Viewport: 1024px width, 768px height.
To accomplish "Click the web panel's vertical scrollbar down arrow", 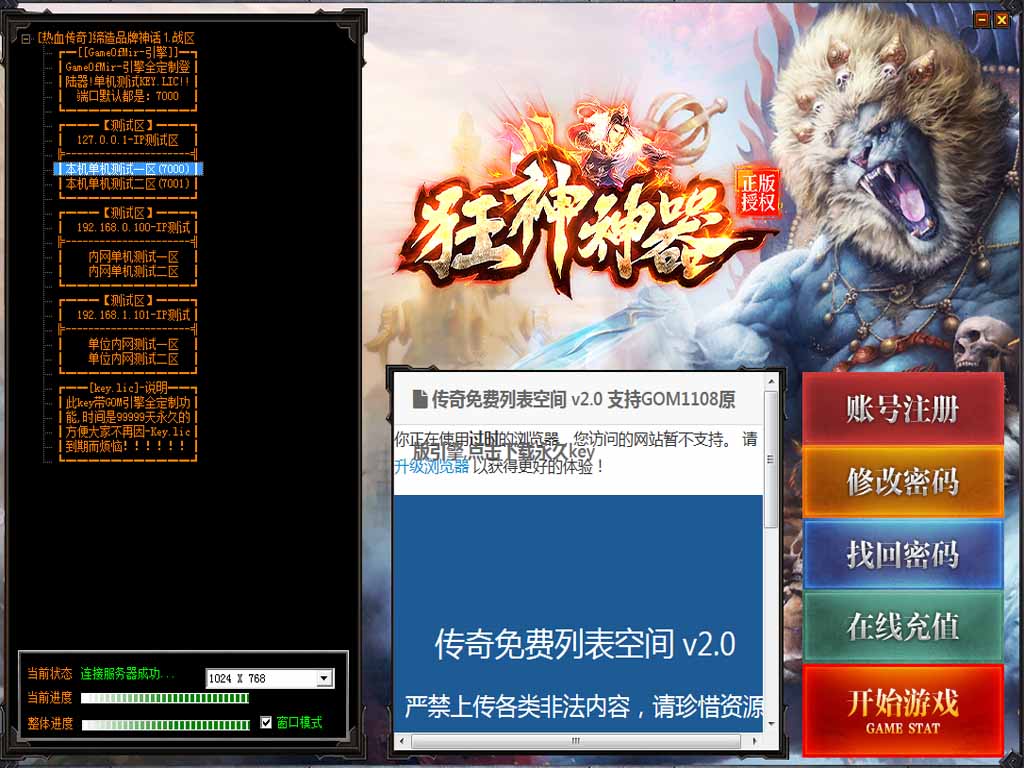I will 771,722.
